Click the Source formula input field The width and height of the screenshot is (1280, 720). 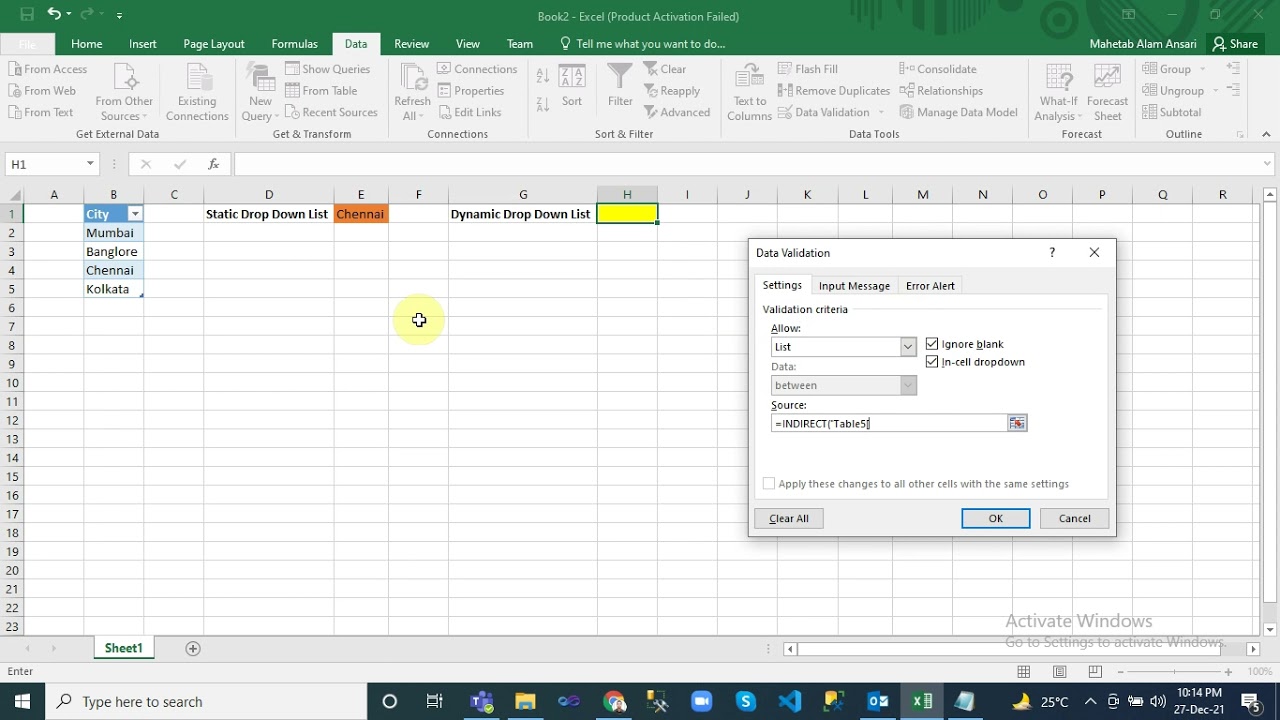tap(889, 424)
